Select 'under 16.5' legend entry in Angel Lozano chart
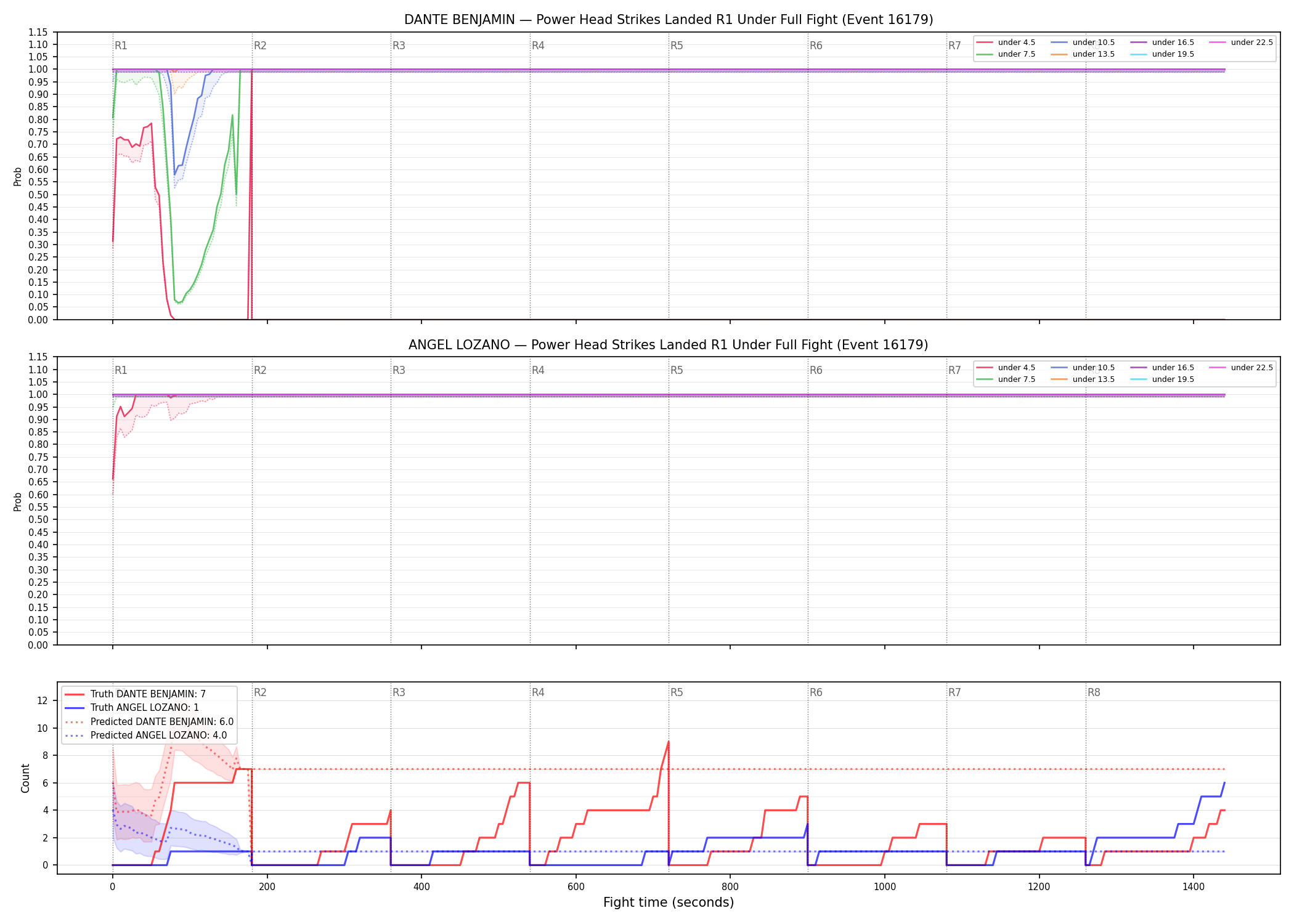 (1162, 368)
